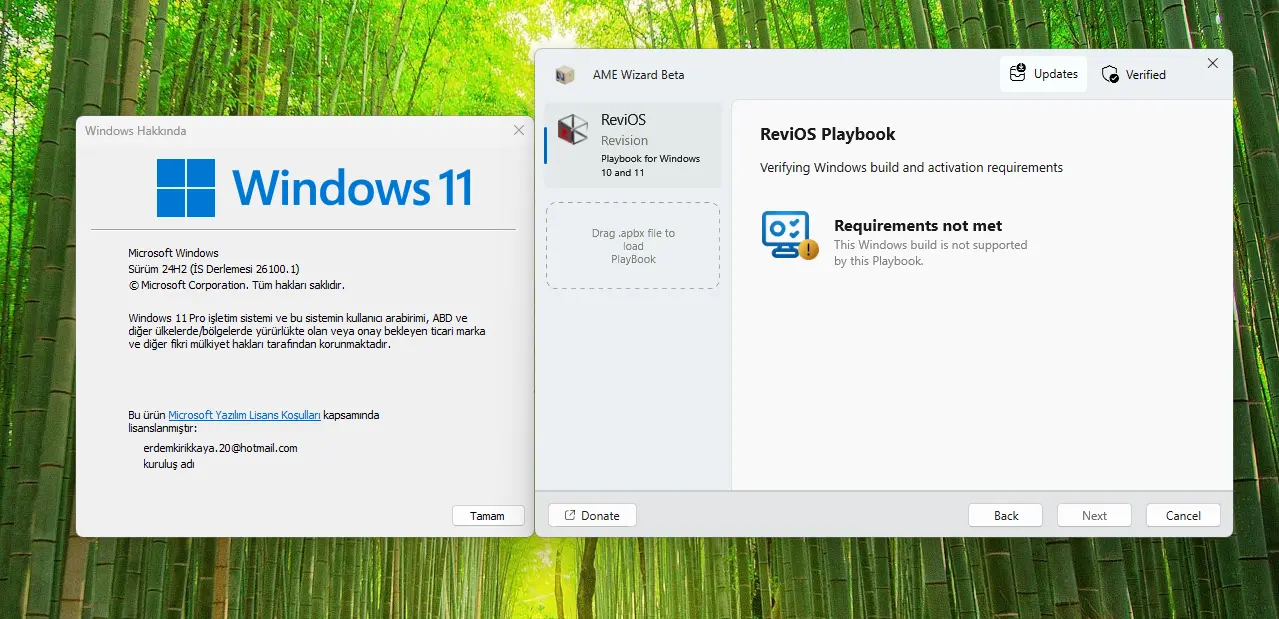Click "Microsoft Windows" text in About dialog
This screenshot has height=619, width=1279.
tap(173, 253)
